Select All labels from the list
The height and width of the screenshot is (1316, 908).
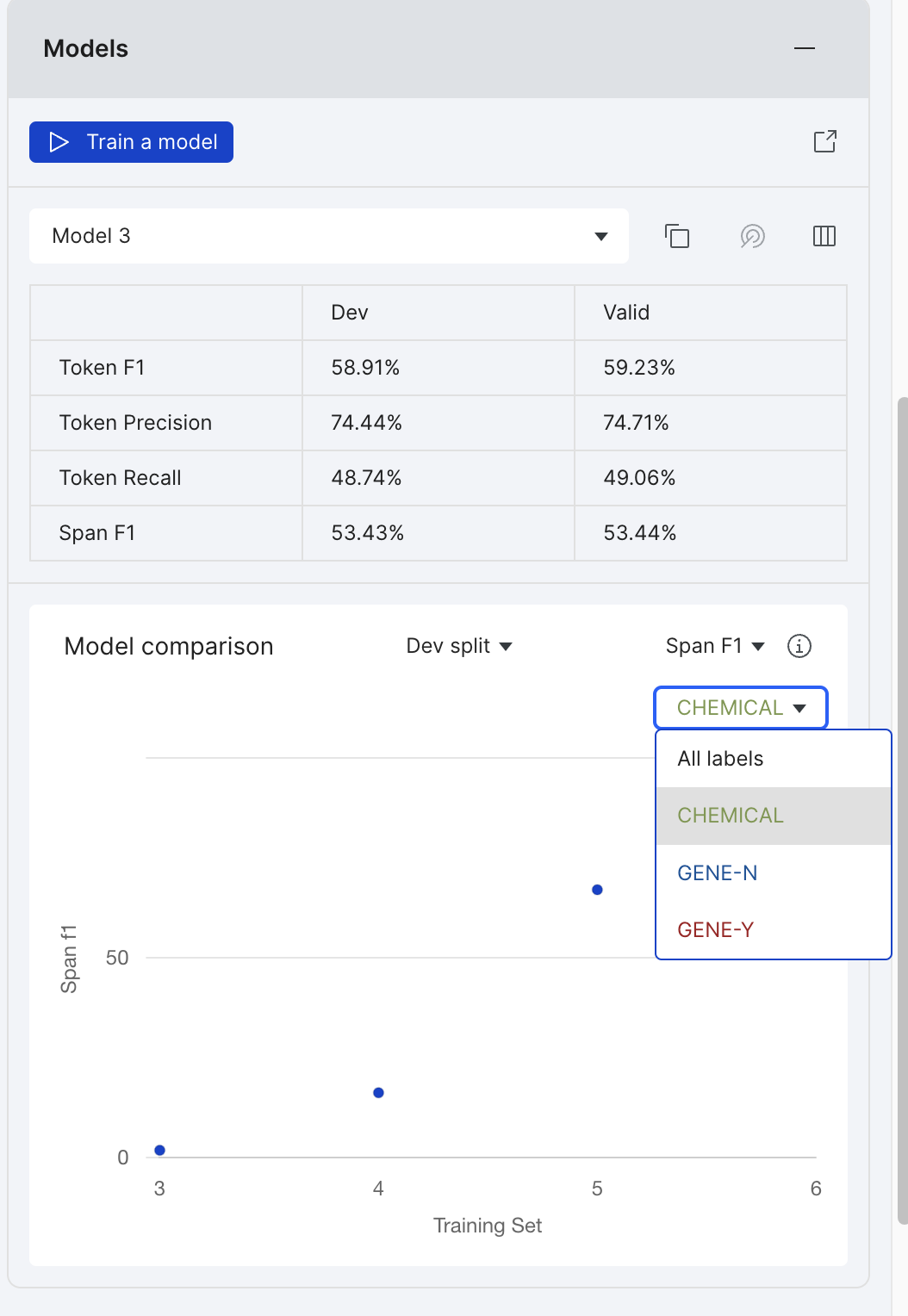pos(773,759)
